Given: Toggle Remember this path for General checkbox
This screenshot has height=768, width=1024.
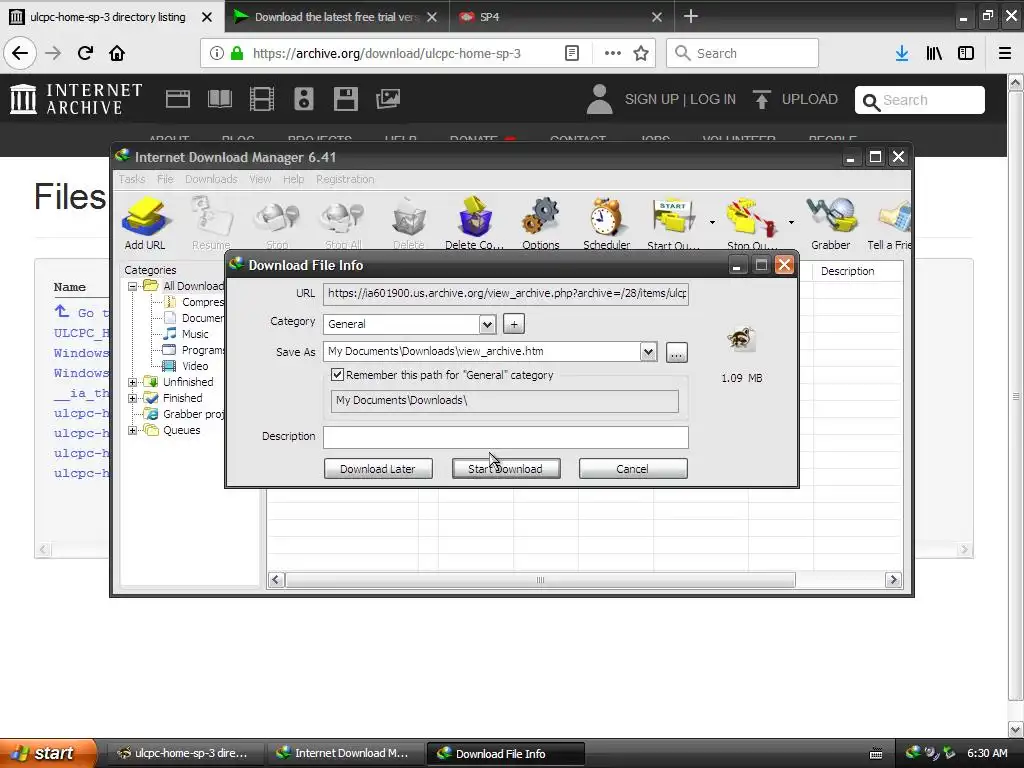Looking at the screenshot, I should click(338, 375).
